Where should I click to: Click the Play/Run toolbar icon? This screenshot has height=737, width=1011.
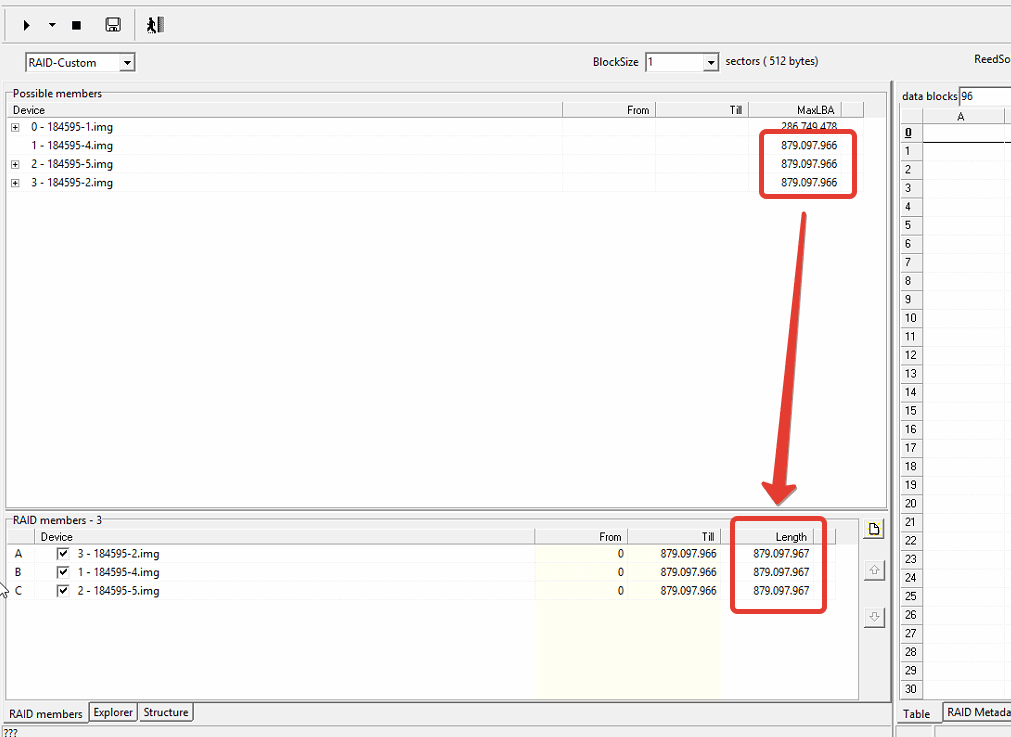pos(26,25)
